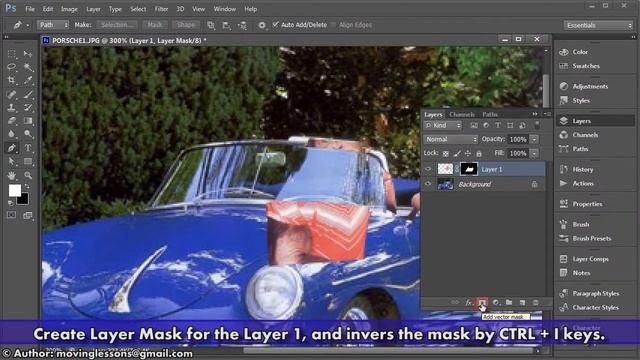
Task: Open the Opacity slider arrow
Action: (534, 140)
